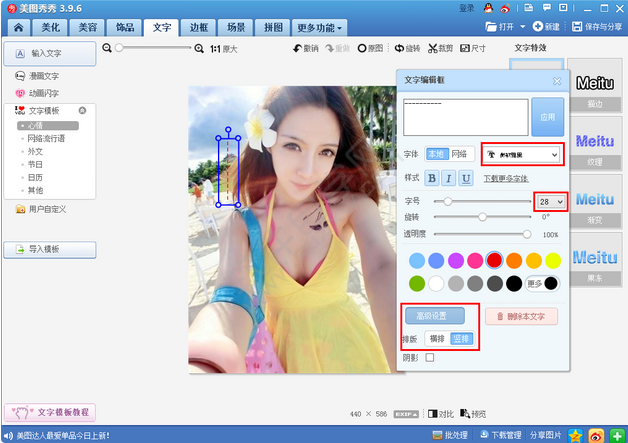Toggle Underline style button
Image resolution: width=628 pixels, height=443 pixels.
tap(466, 178)
